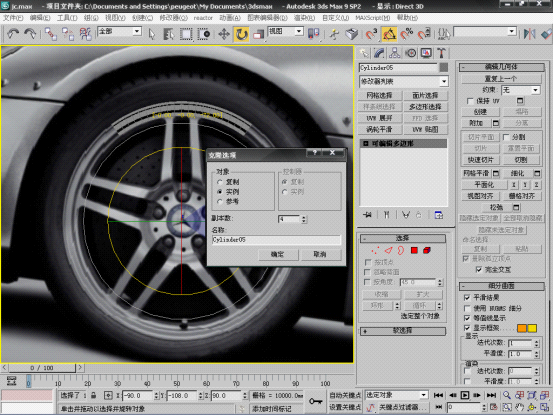Activate the Select and Scale tool
This screenshot has height=415, width=553.
(259, 34)
